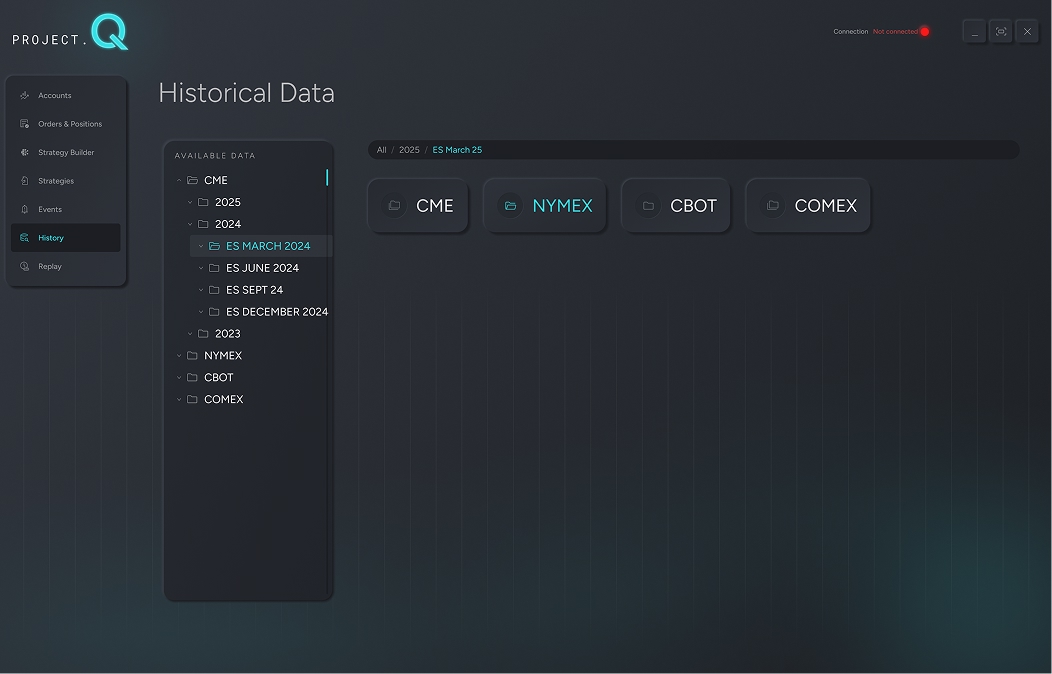
Task: Click the Strategy Builder icon
Action: pos(25,152)
